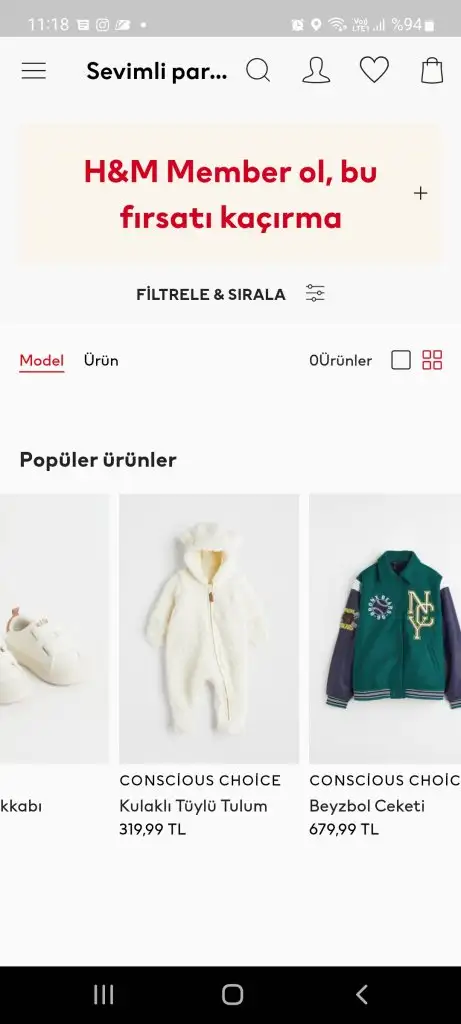Viewport: 461px width, 1024px height.
Task: Switch to grid view layout
Action: (432, 360)
